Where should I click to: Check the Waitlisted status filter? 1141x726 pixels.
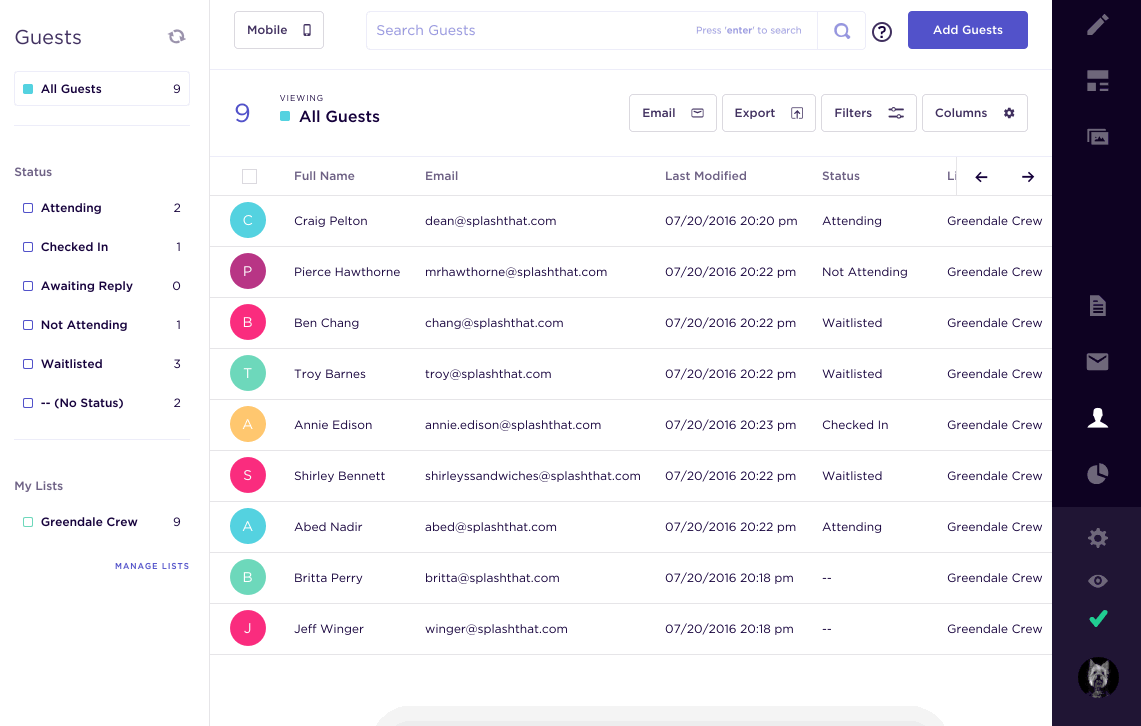pyautogui.click(x=28, y=364)
